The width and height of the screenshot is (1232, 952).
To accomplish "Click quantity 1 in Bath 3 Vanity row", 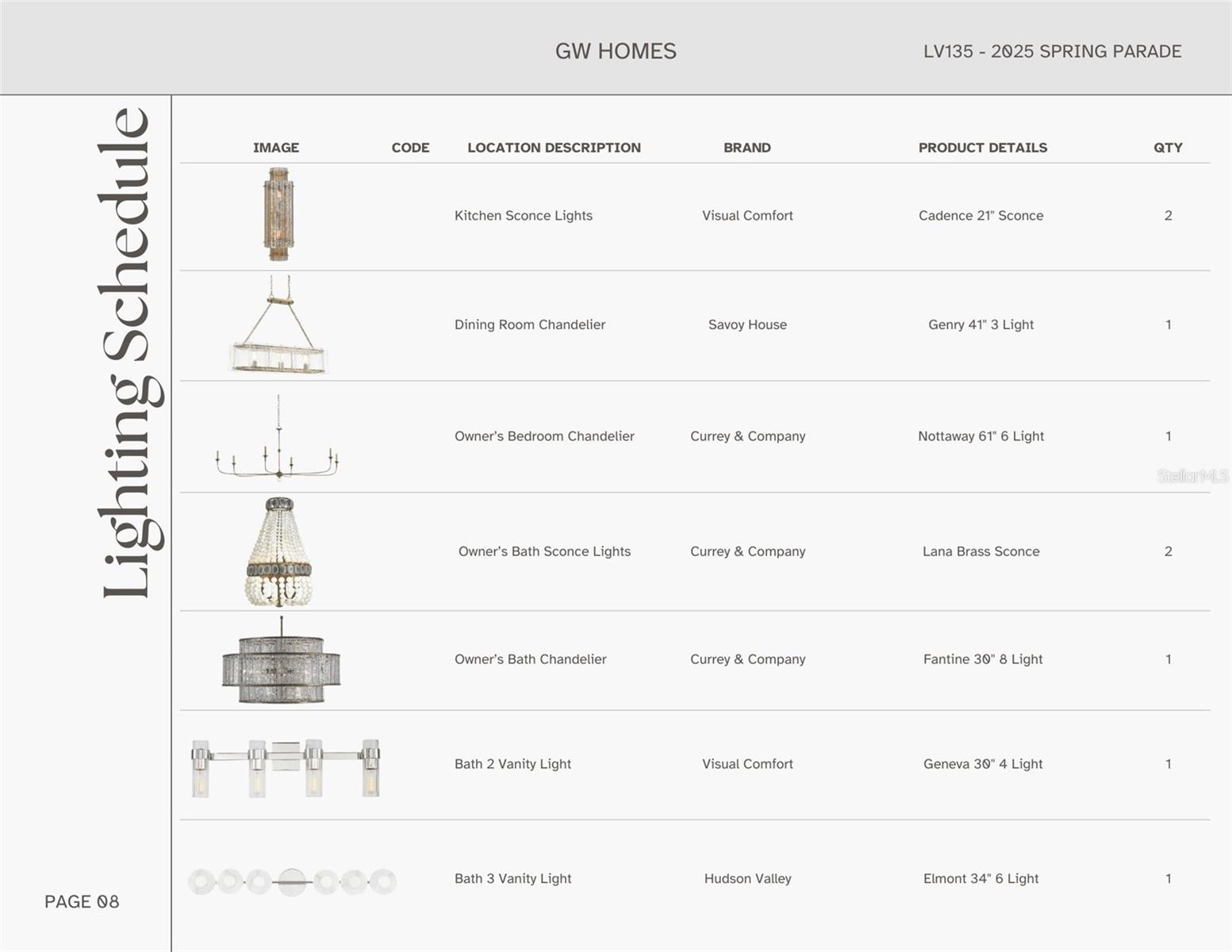I will point(1168,879).
